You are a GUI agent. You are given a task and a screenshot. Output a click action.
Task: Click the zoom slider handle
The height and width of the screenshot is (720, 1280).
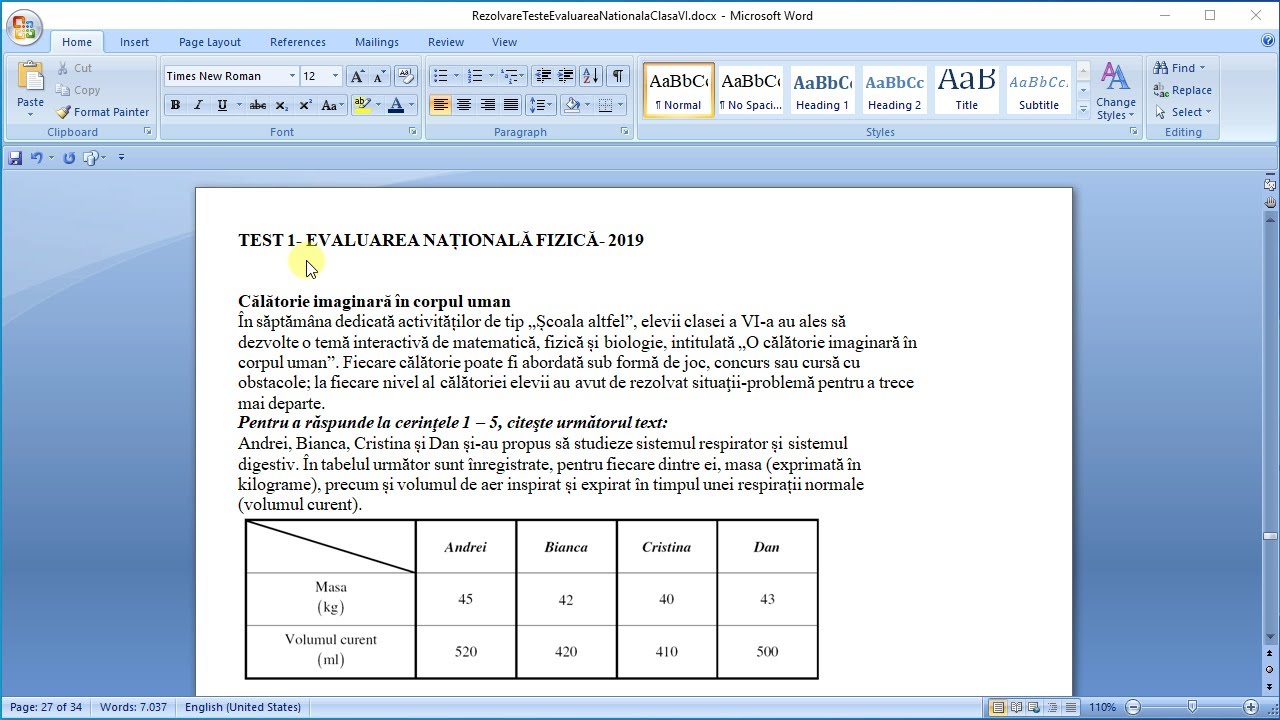(1191, 707)
